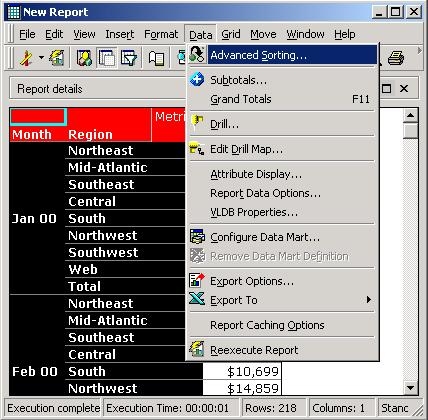Open Report Caching Options

pyautogui.click(x=267, y=325)
